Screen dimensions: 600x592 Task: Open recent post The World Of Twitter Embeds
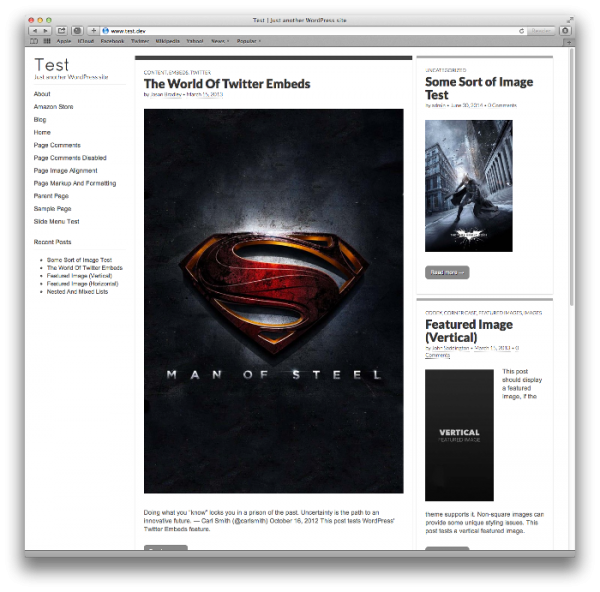[x=85, y=268]
